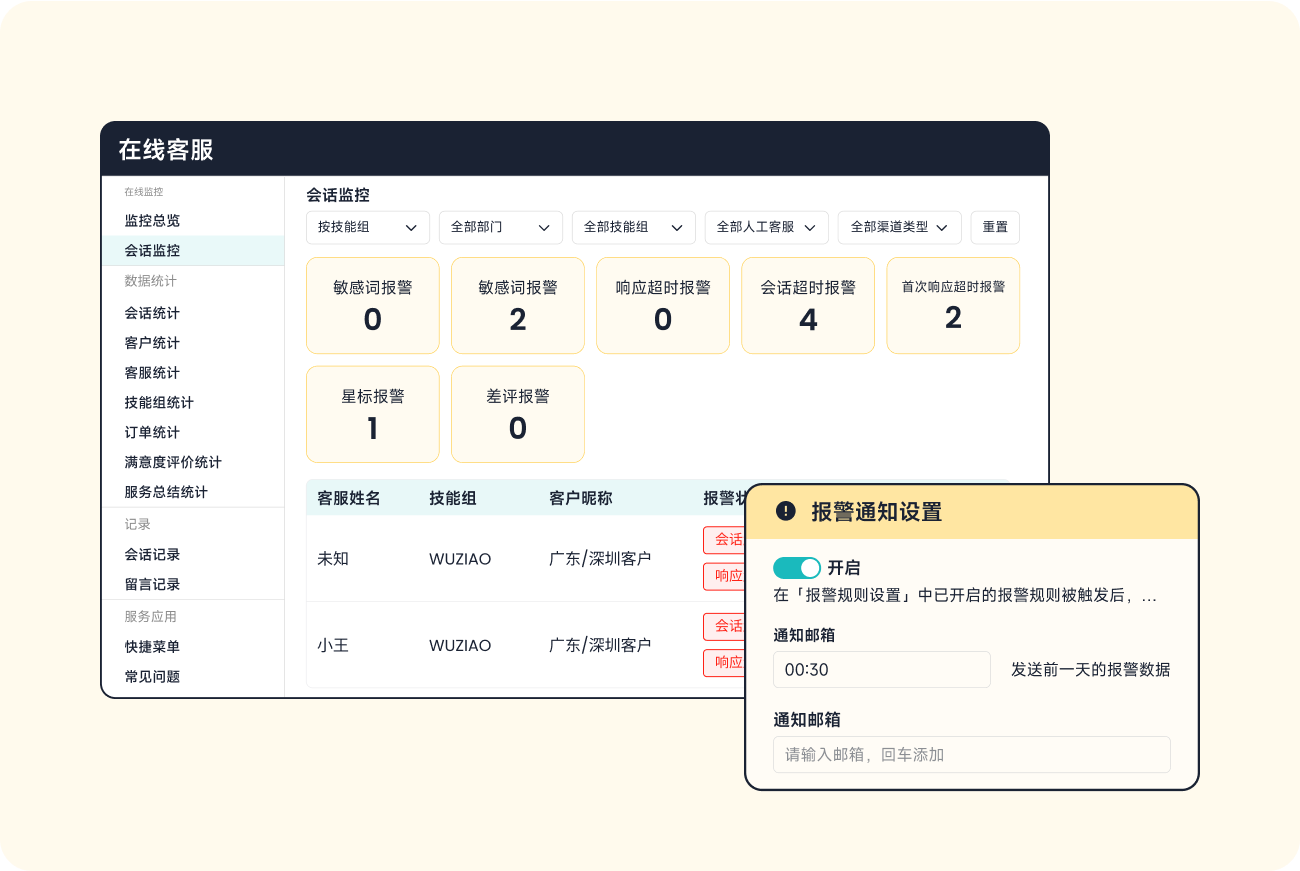Click WUZIAO in the 小王 row
Screen dimensions: 1300x871
click(x=460, y=646)
